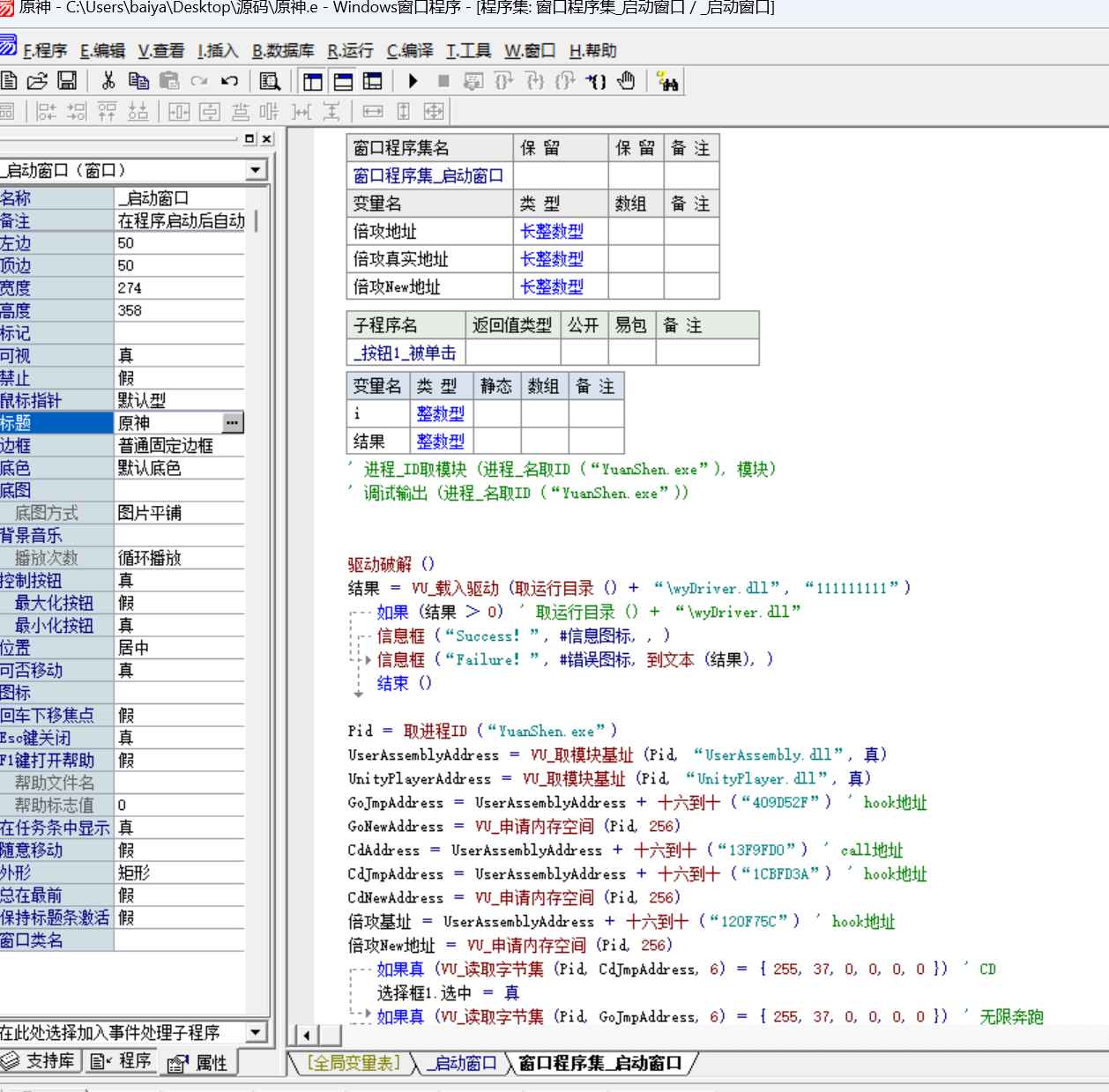Screen dimensions: 1109x1092
Task: Open the C.编译 menu
Action: pos(409,51)
